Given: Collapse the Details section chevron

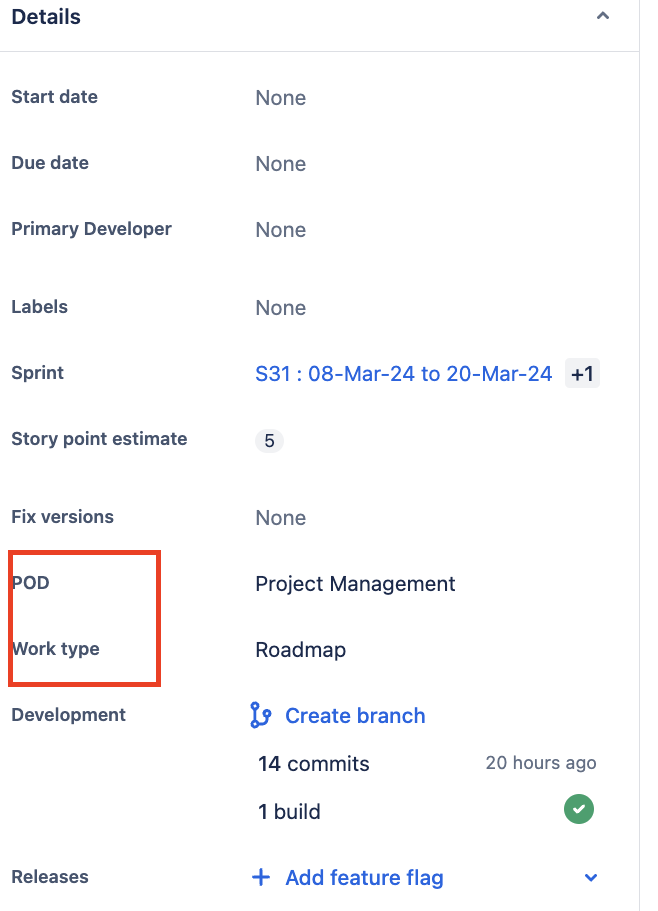Looking at the screenshot, I should [602, 16].
